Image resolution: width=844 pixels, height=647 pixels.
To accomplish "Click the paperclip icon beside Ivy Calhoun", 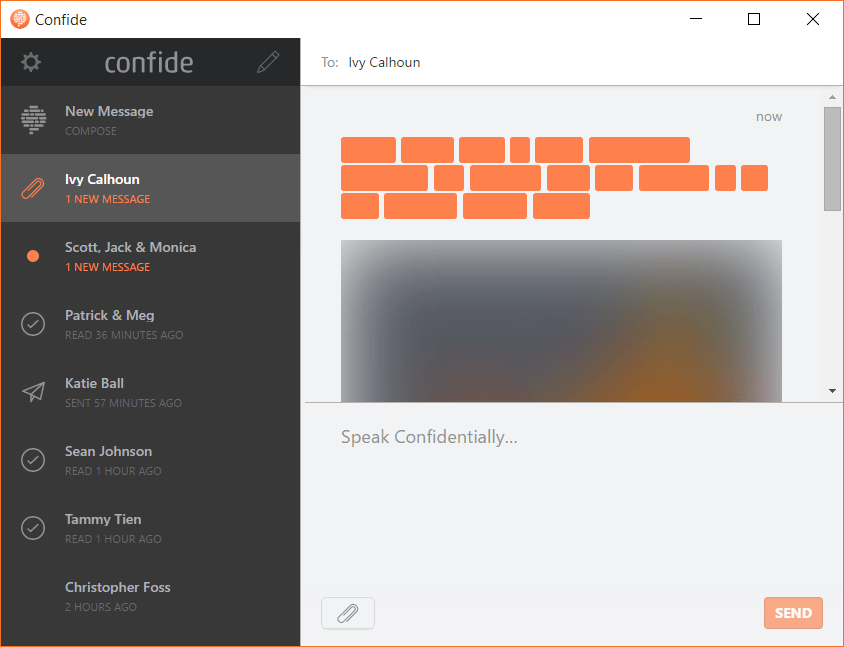I will tap(33, 188).
